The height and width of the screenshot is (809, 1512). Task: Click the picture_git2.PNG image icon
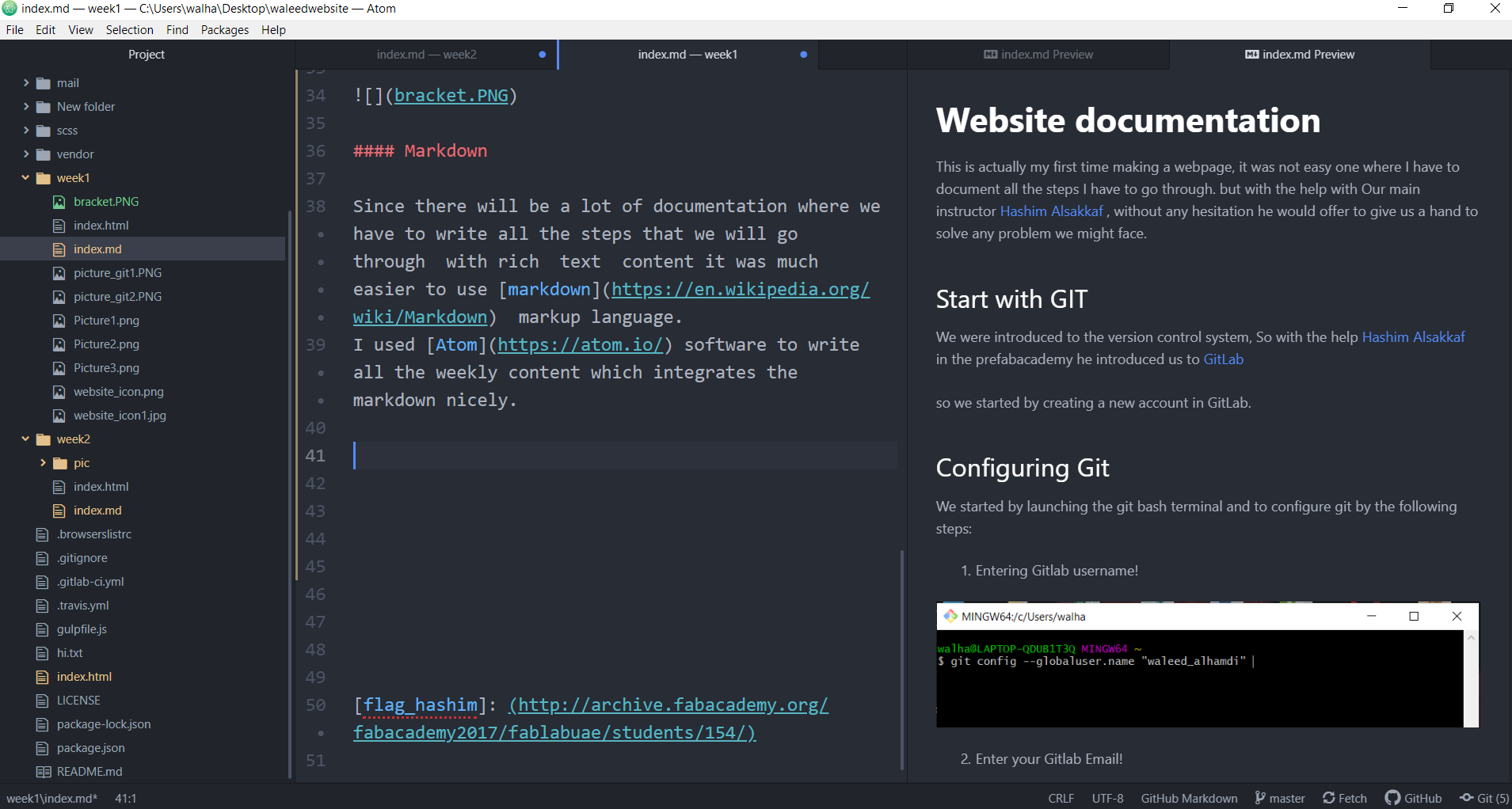pos(59,297)
